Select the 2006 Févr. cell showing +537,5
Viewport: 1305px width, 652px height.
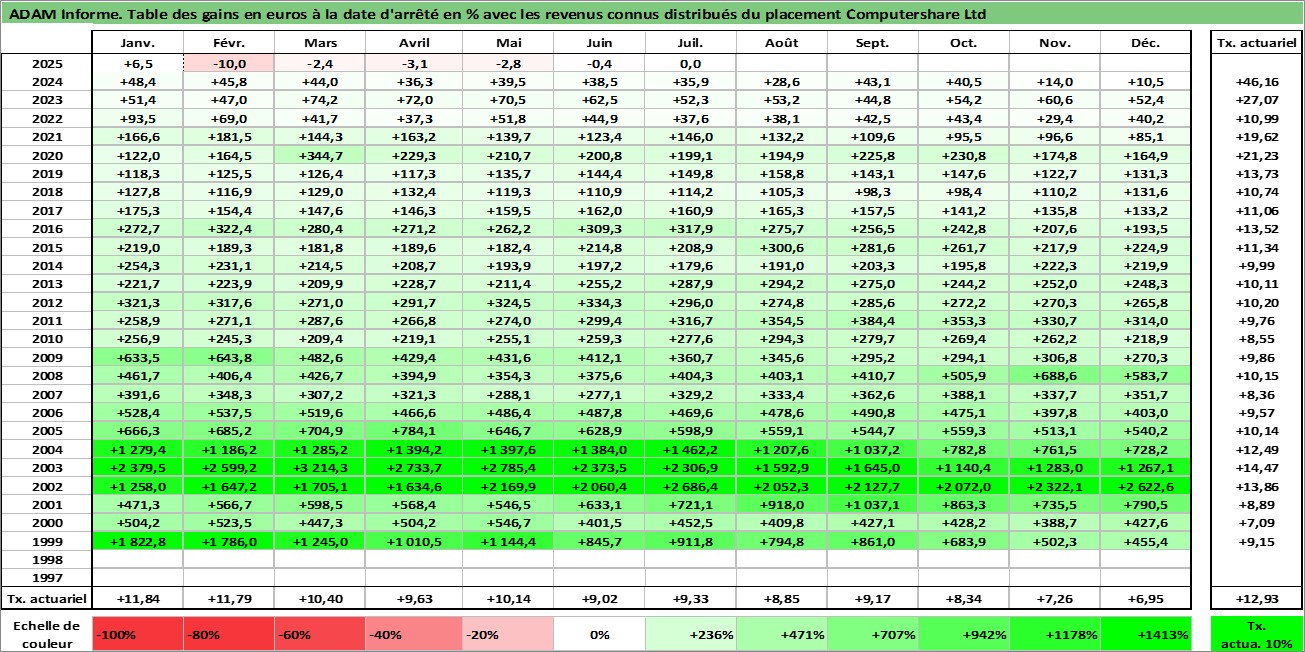tap(228, 412)
